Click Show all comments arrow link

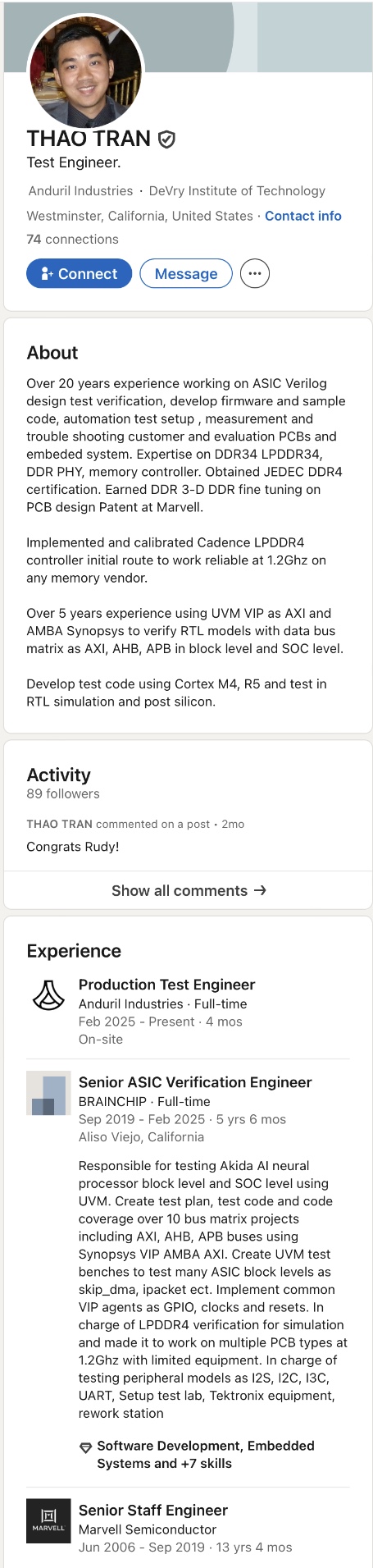point(189,890)
